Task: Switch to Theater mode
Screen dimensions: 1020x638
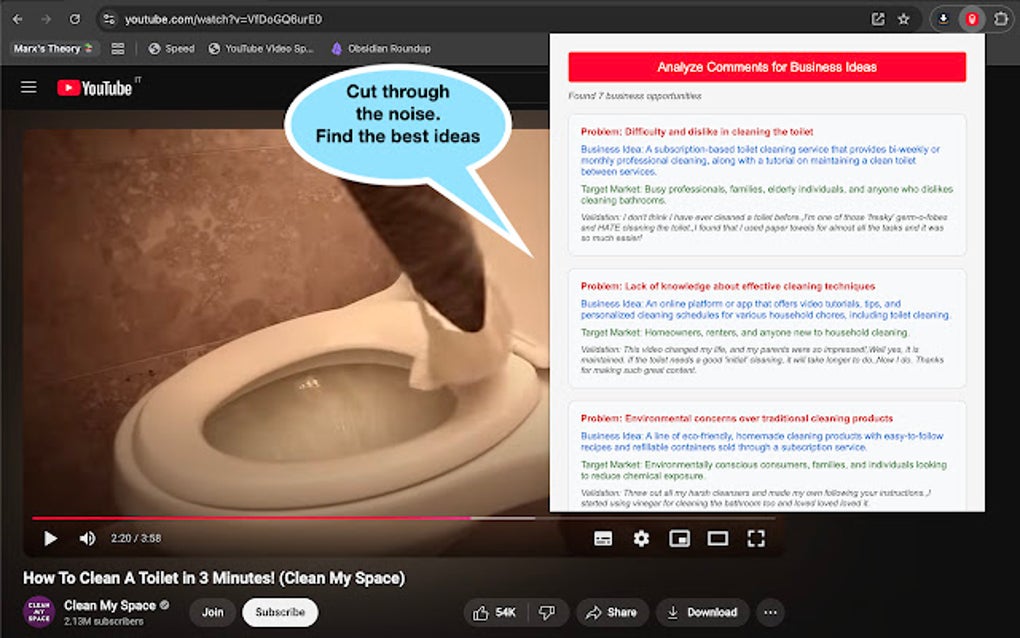Action: pyautogui.click(x=717, y=538)
